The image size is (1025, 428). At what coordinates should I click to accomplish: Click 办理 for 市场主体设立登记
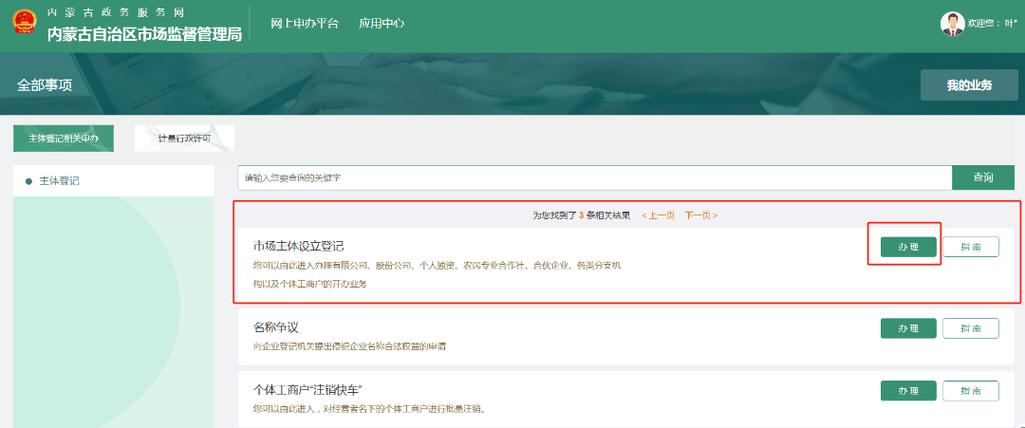pos(908,247)
